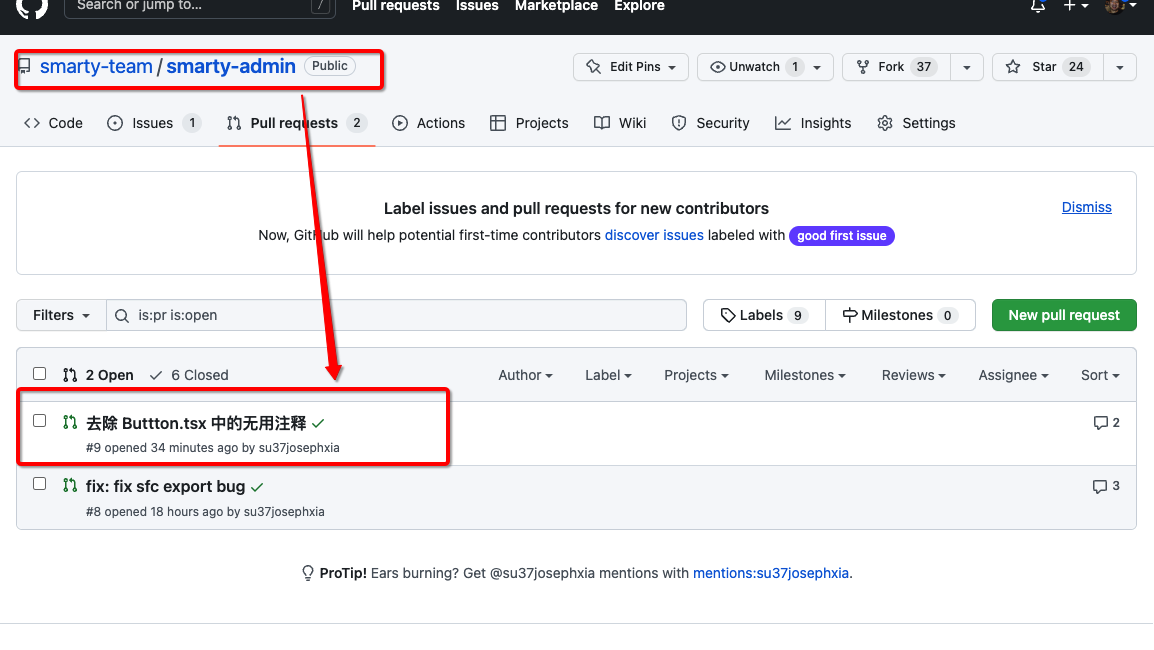This screenshot has height=650, width=1154.
Task: Click the Star button icon
Action: pyautogui.click(x=1013, y=67)
